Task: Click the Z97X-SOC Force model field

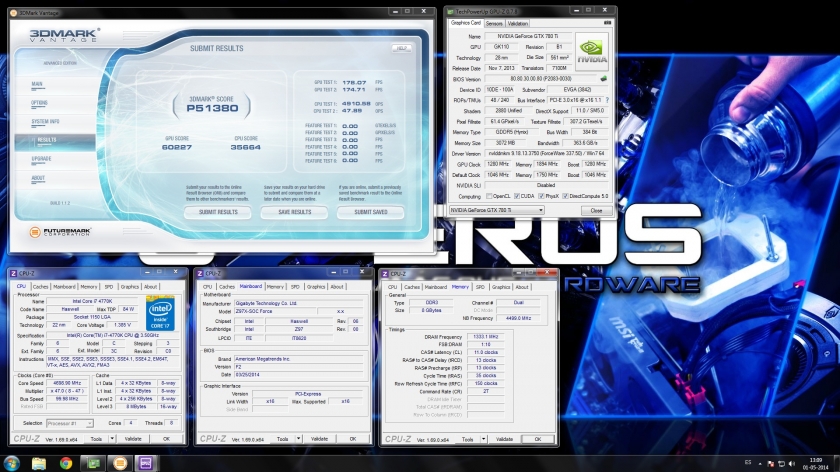Action: point(274,311)
